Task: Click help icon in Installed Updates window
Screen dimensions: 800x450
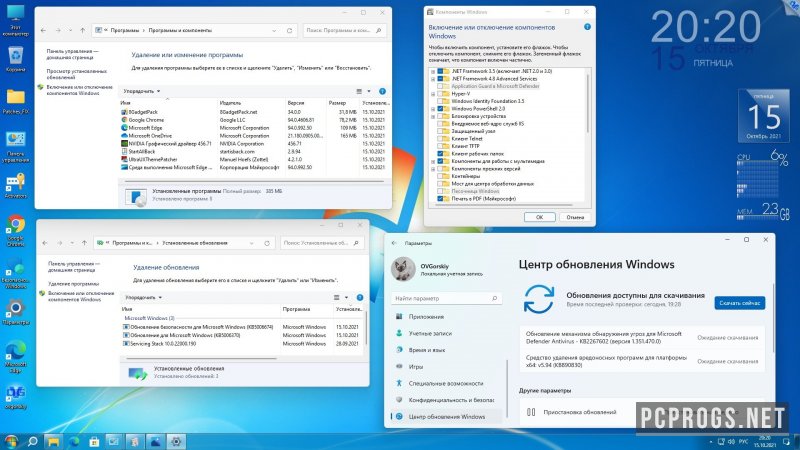Action: point(360,297)
